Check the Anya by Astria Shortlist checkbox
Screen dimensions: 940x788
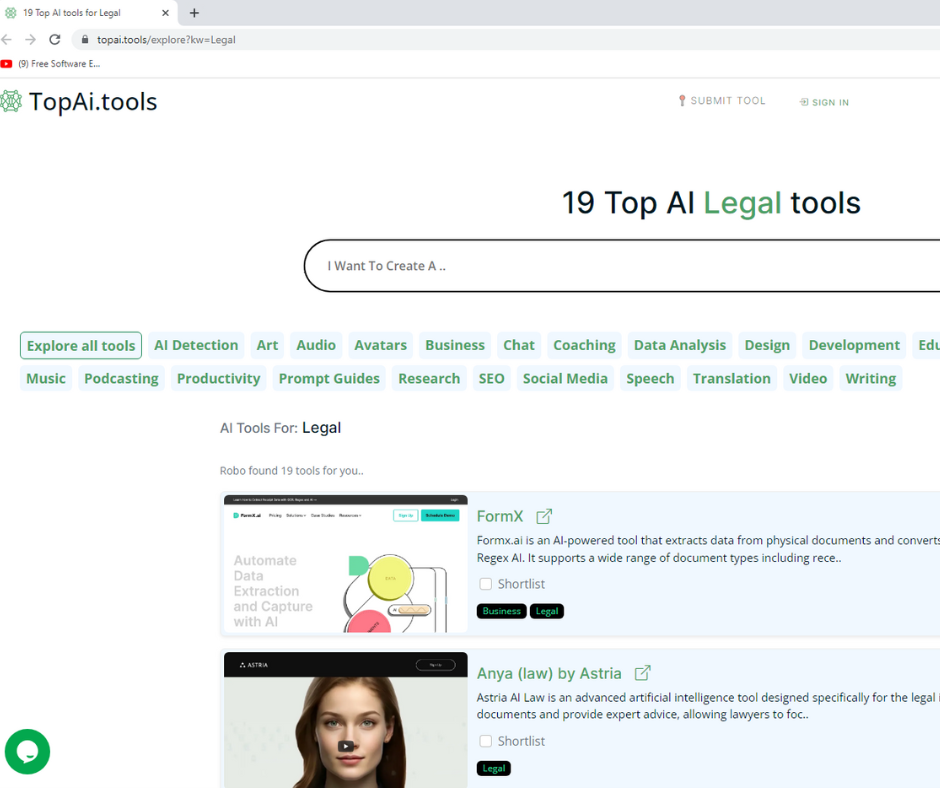click(486, 741)
